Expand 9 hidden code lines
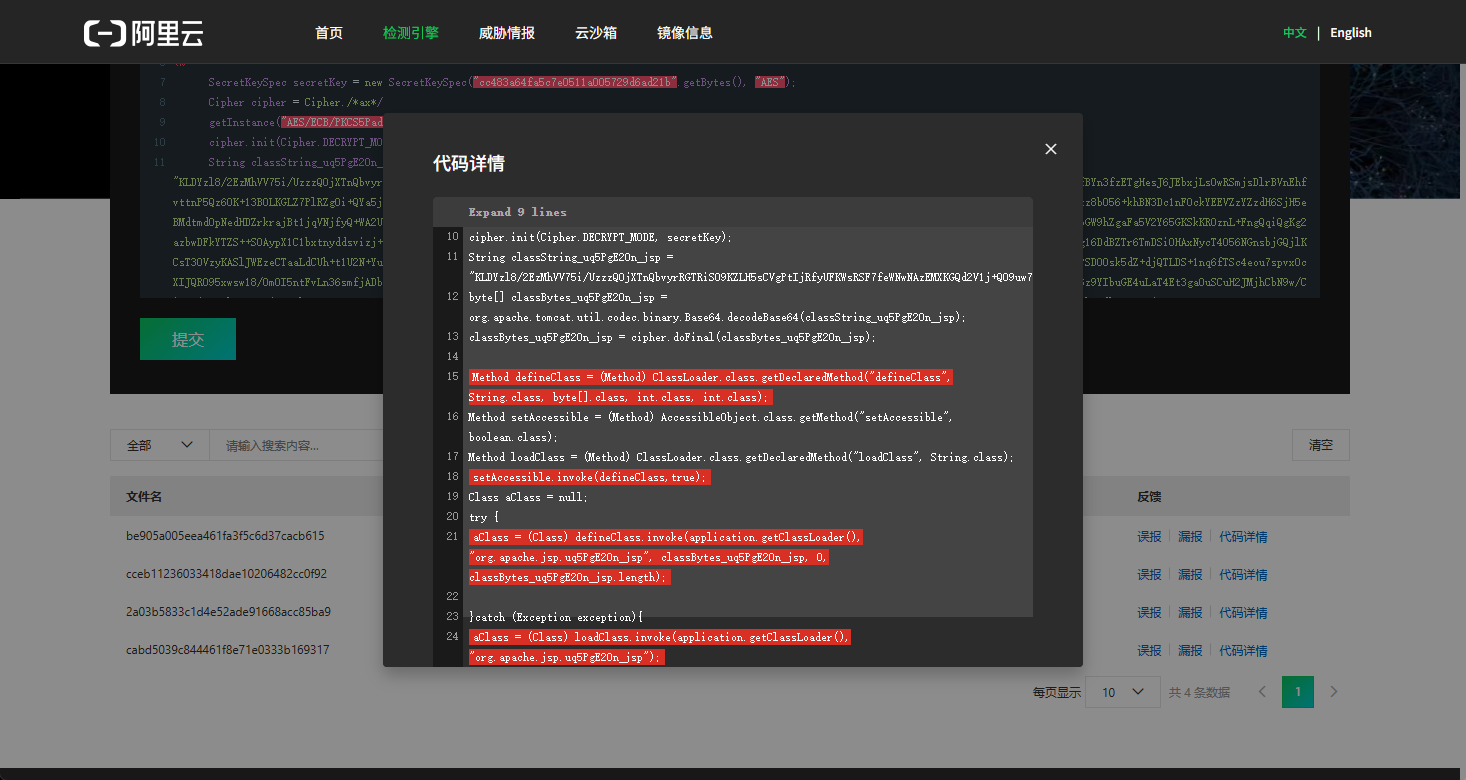The width and height of the screenshot is (1466, 780). [x=517, y=212]
